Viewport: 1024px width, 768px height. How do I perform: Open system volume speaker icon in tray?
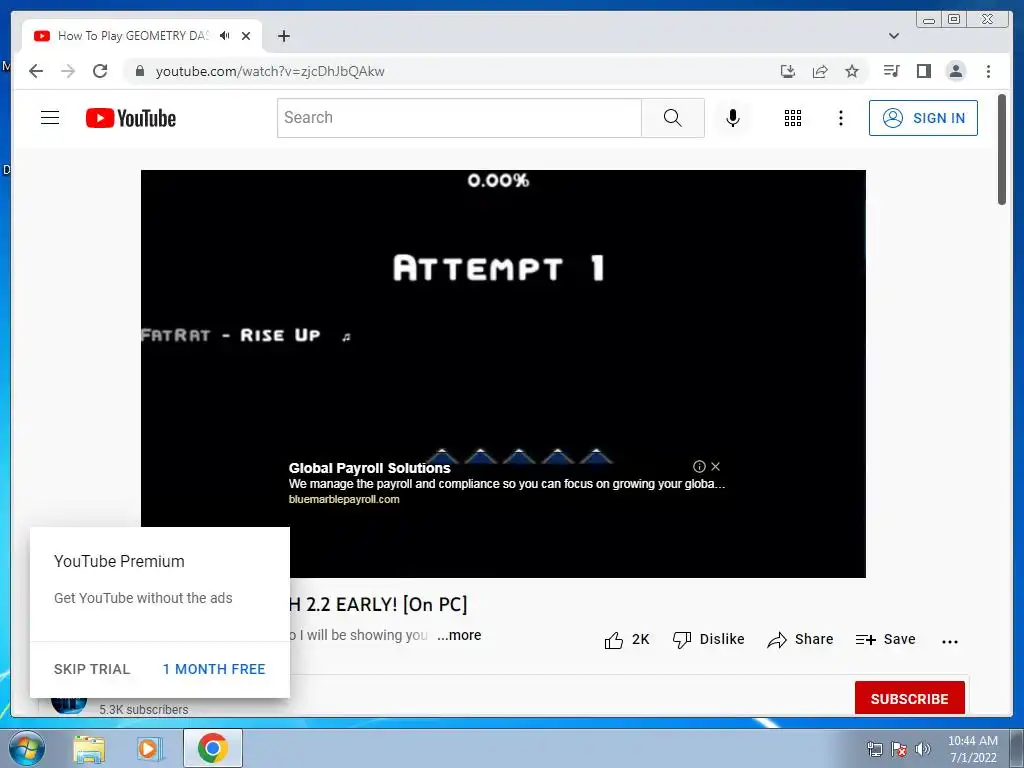coord(923,748)
